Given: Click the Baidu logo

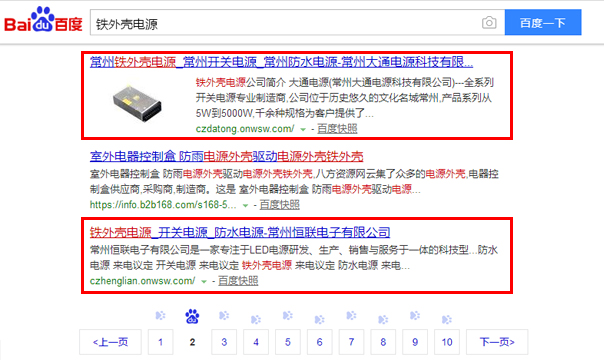Looking at the screenshot, I should coord(43,20).
